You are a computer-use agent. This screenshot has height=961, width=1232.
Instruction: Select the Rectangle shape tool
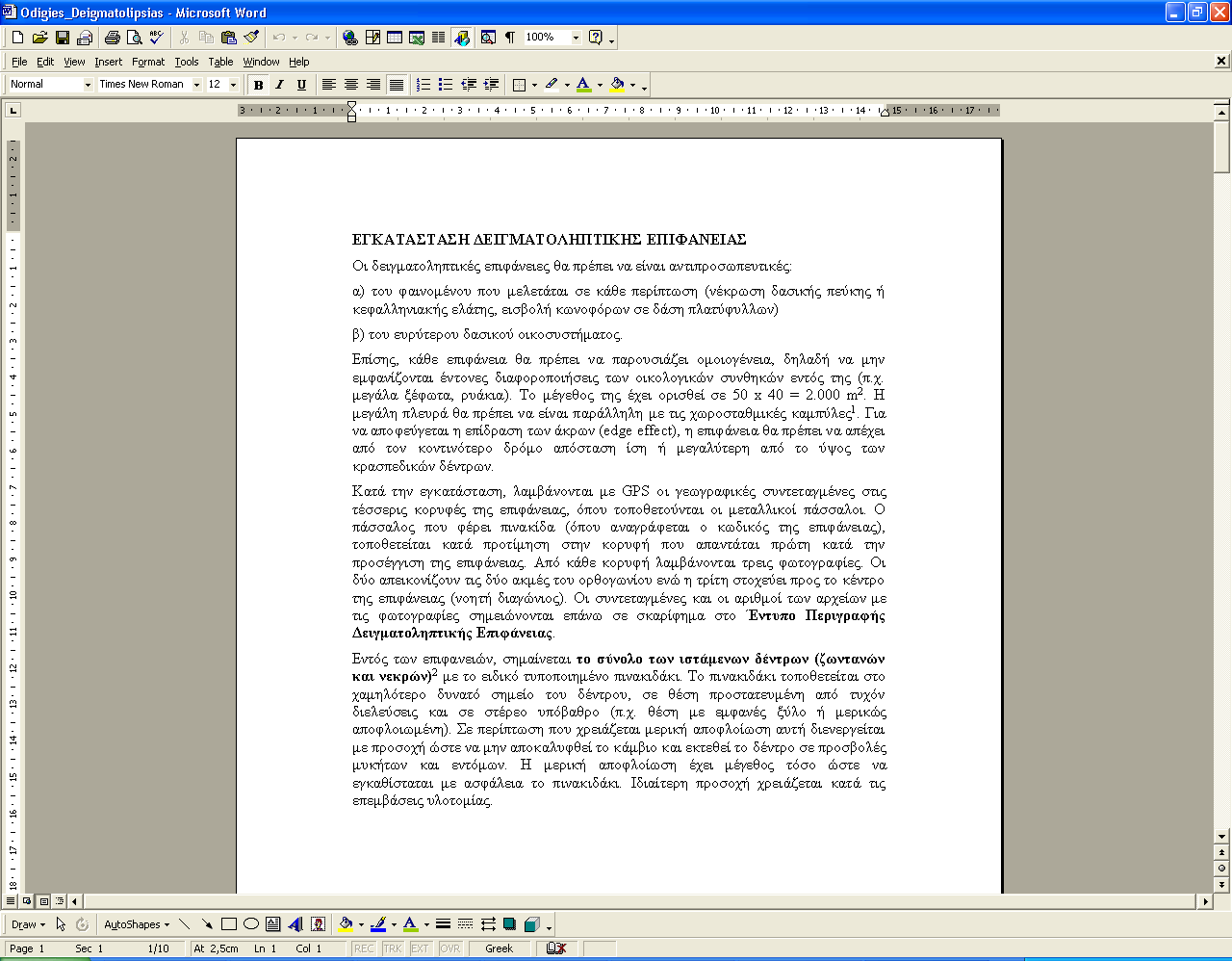(228, 924)
